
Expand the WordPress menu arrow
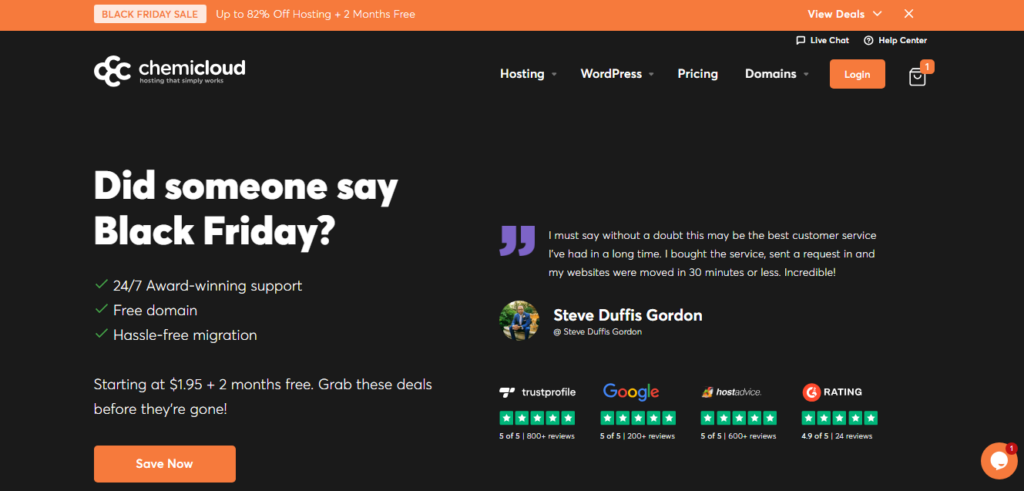click(x=651, y=74)
